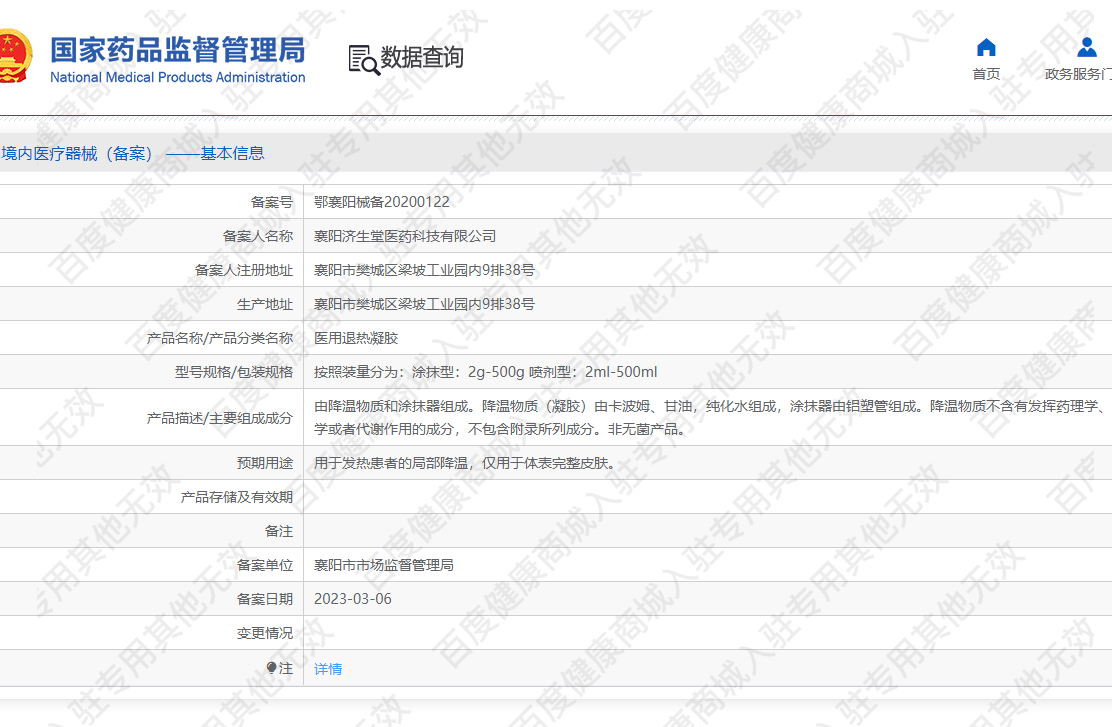
Task: Go to 首页 via the house icon
Action: click(x=986, y=48)
